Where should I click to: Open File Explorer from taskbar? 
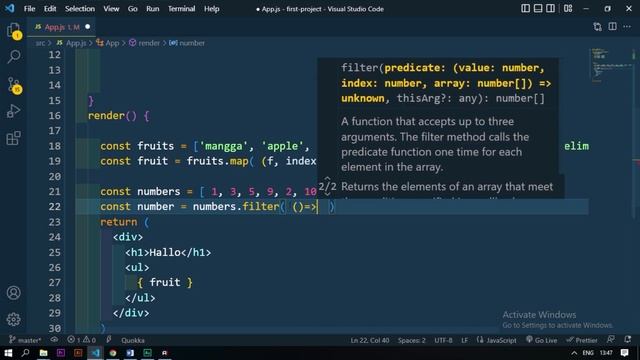click(x=43, y=353)
